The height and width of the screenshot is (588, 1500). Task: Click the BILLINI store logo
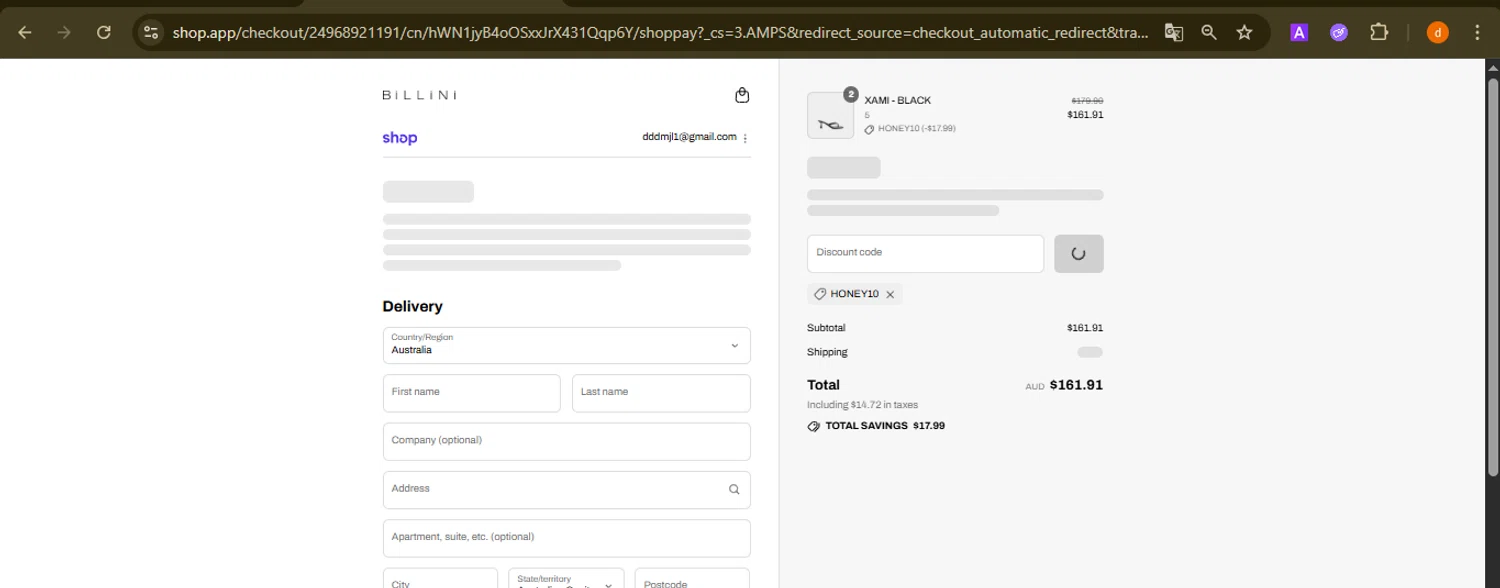[419, 95]
